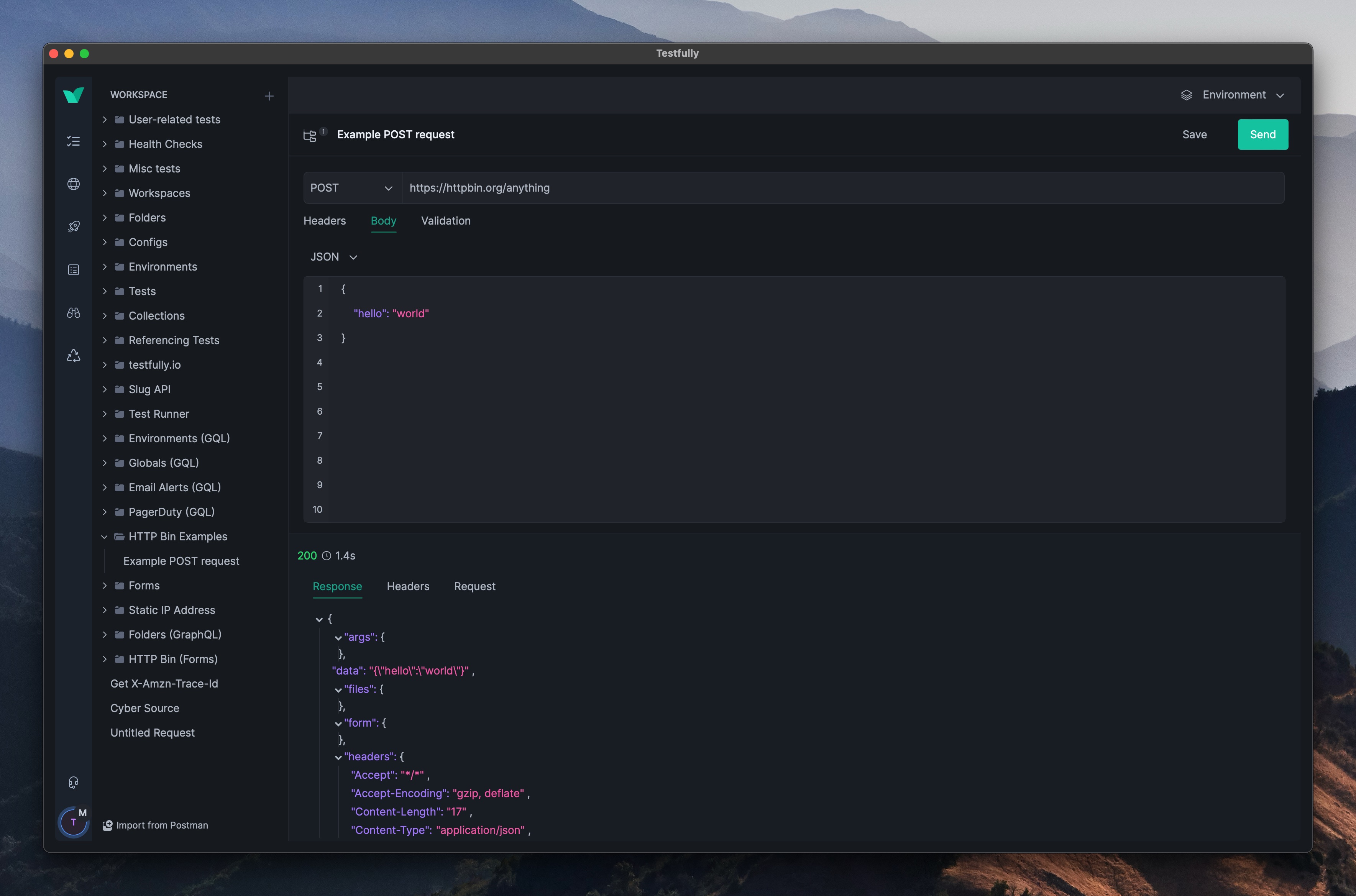Collapse the "args" node in response
This screenshot has width=1356, height=896.
coord(338,638)
